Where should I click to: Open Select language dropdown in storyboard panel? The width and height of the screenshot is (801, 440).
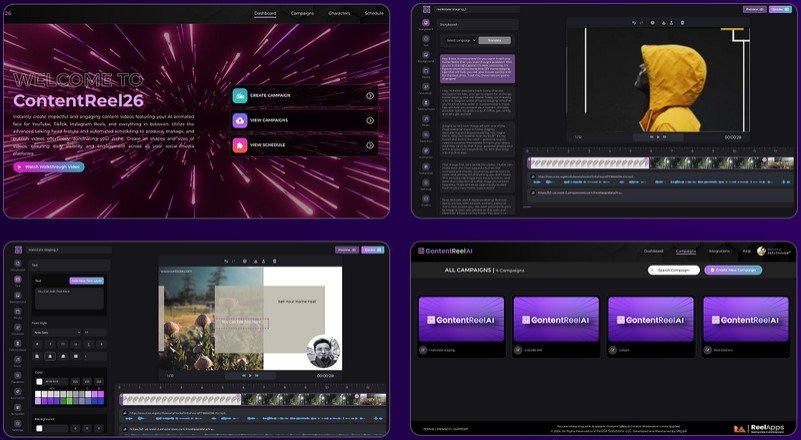pyautogui.click(x=459, y=40)
